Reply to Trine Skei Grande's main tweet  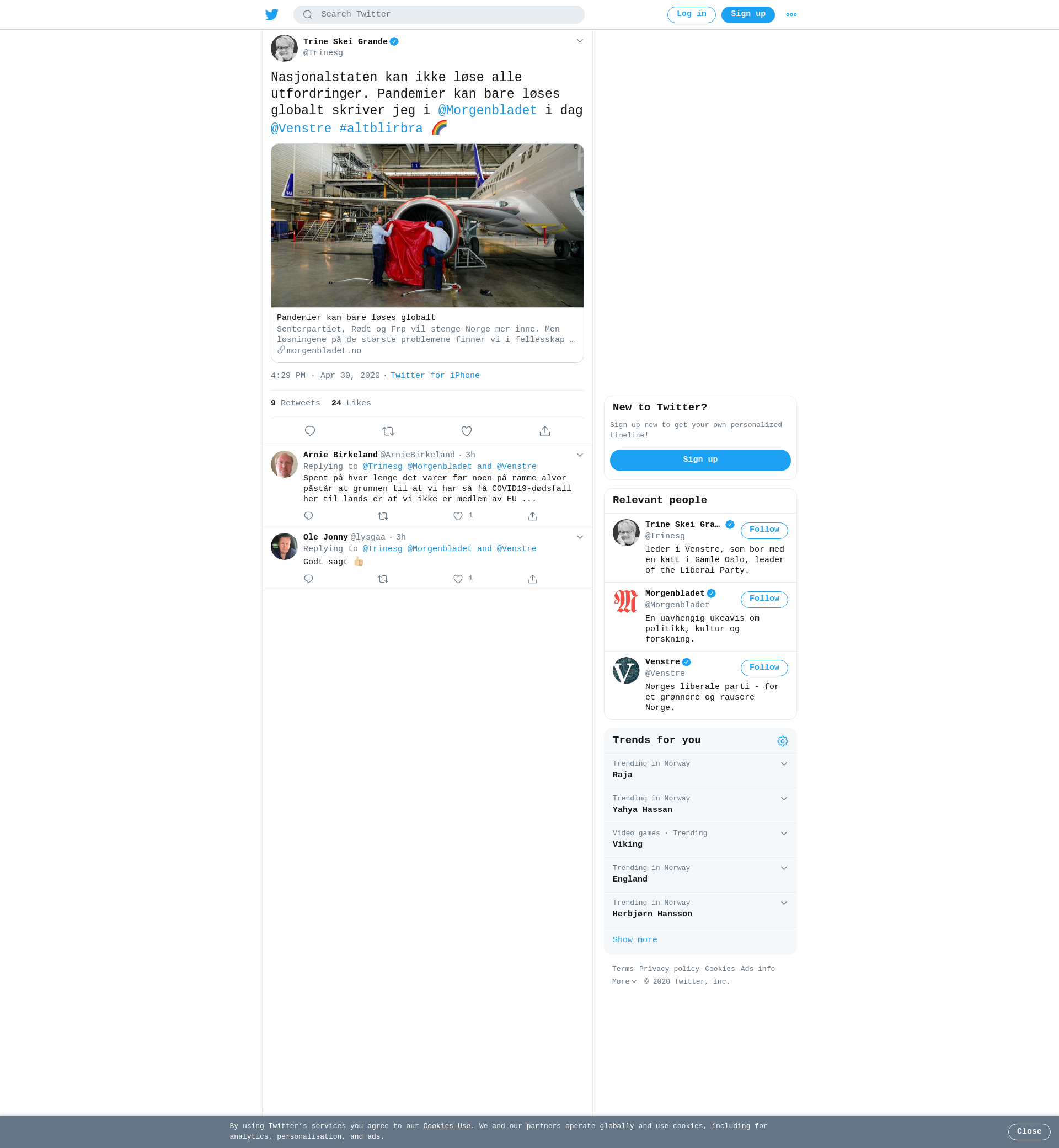310,431
